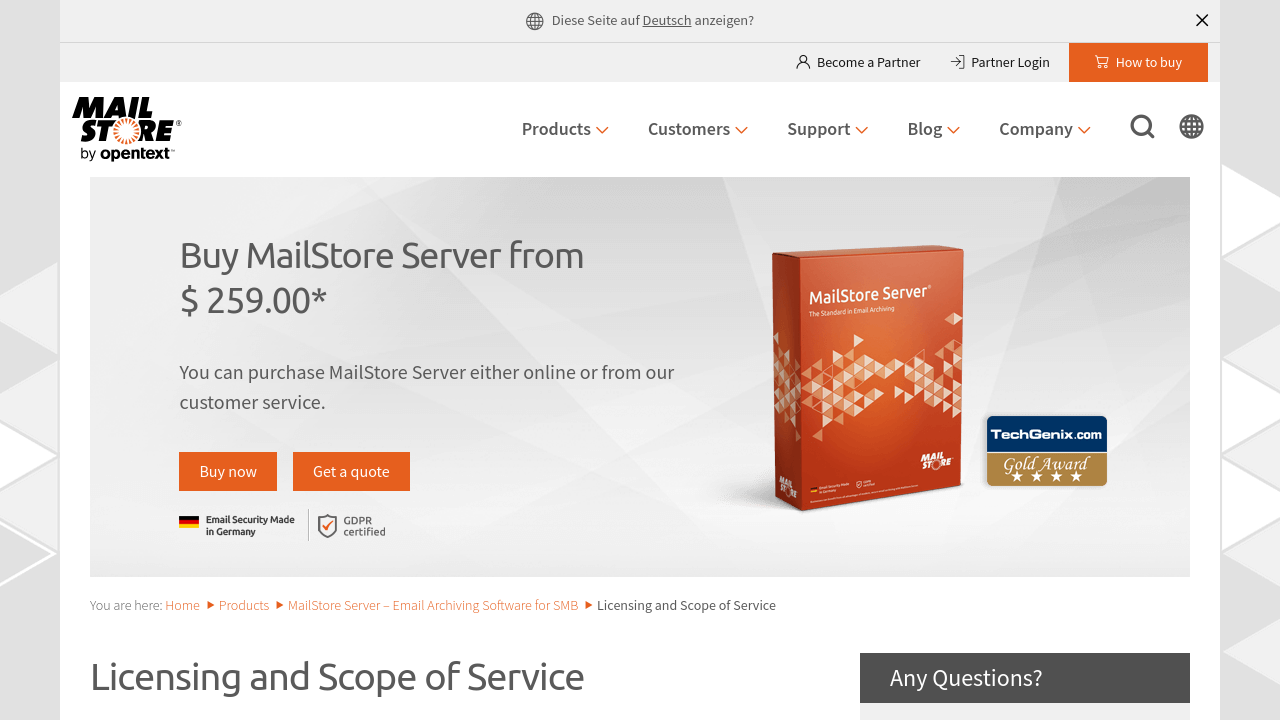Image resolution: width=1280 pixels, height=720 pixels.
Task: Click the MailStore by OpenText logo
Action: click(126, 129)
